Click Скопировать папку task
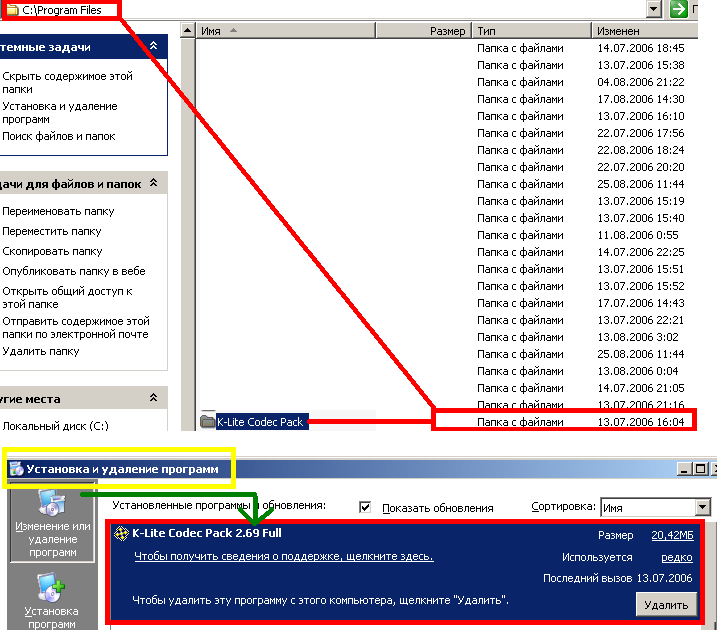This screenshot has height=630, width=717. coord(52,251)
